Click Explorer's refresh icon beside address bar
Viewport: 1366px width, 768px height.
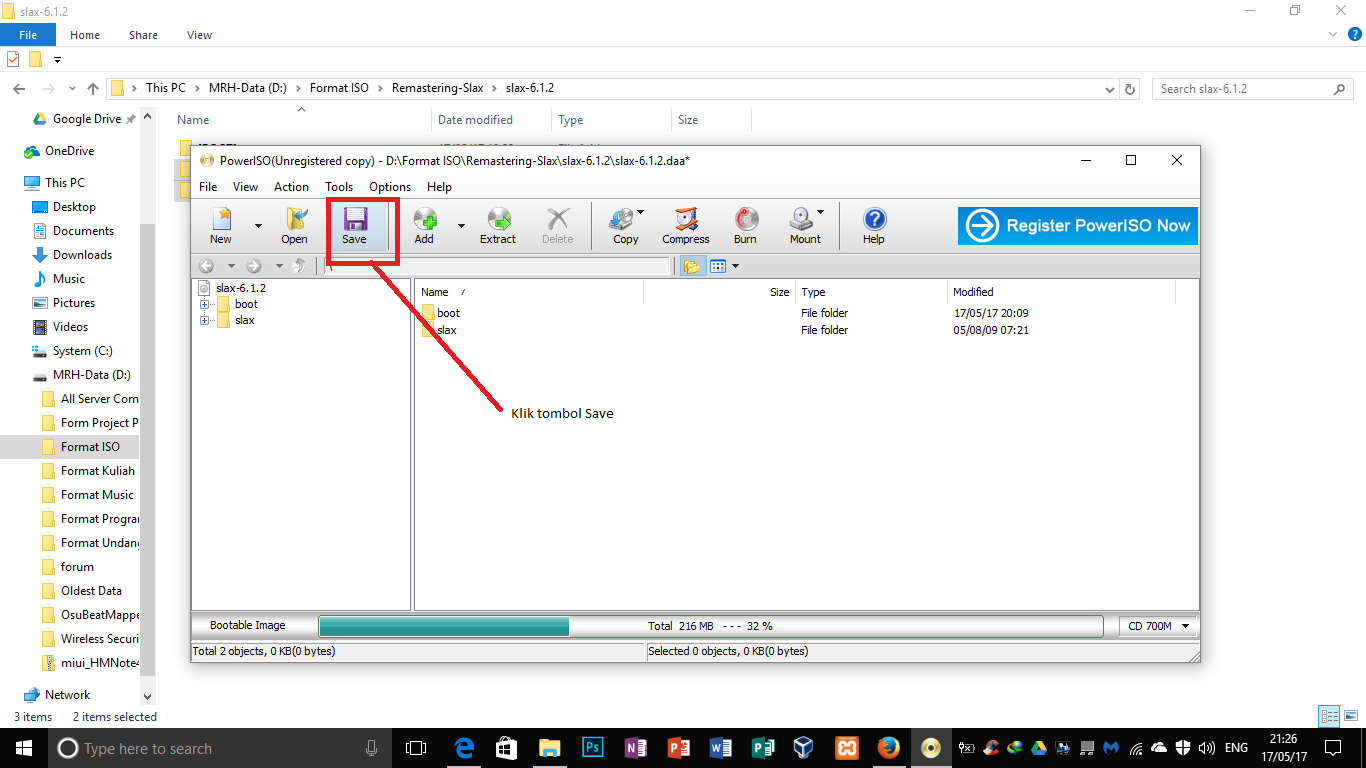1131,89
